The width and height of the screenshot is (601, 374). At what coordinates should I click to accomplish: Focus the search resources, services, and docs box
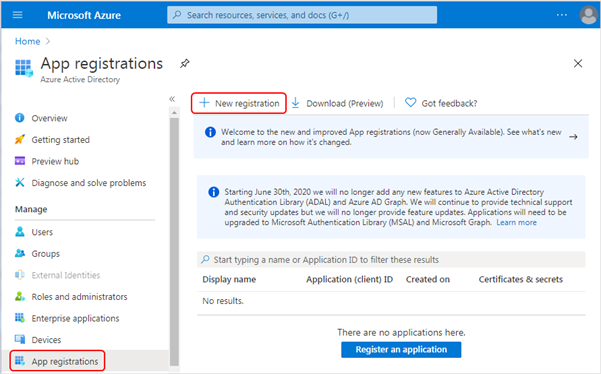(x=302, y=15)
